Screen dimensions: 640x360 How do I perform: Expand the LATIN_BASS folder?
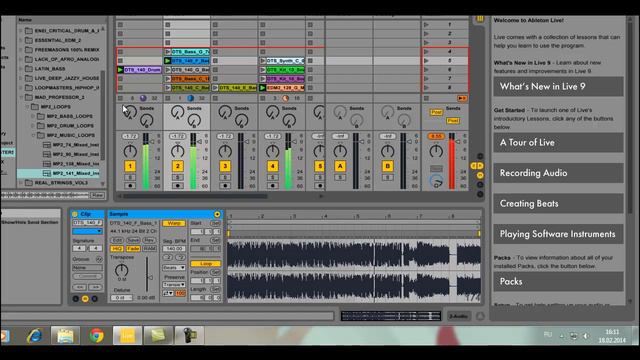pos(21,69)
